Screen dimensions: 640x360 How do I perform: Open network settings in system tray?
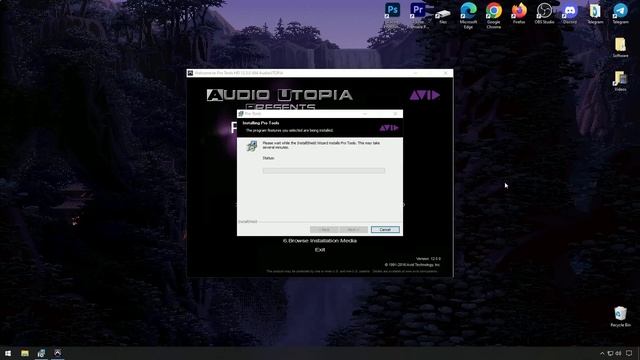[x=610, y=353]
